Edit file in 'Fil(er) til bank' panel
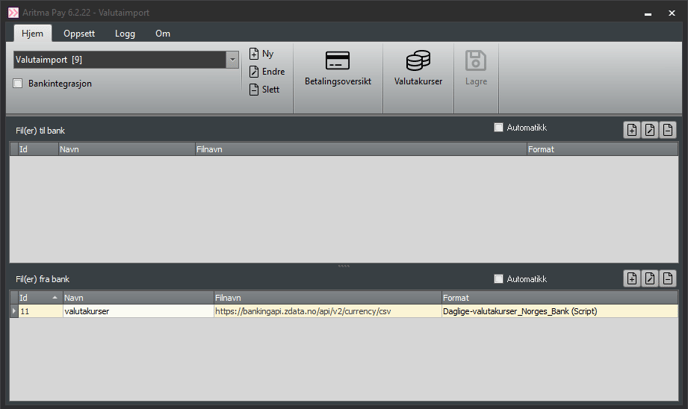 click(650, 129)
